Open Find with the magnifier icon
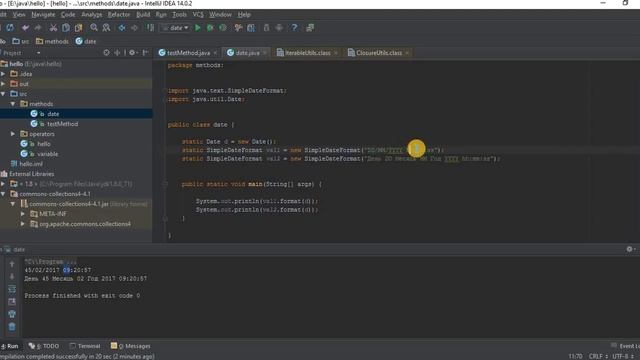Screen dimensions: 640x360 click(94, 28)
